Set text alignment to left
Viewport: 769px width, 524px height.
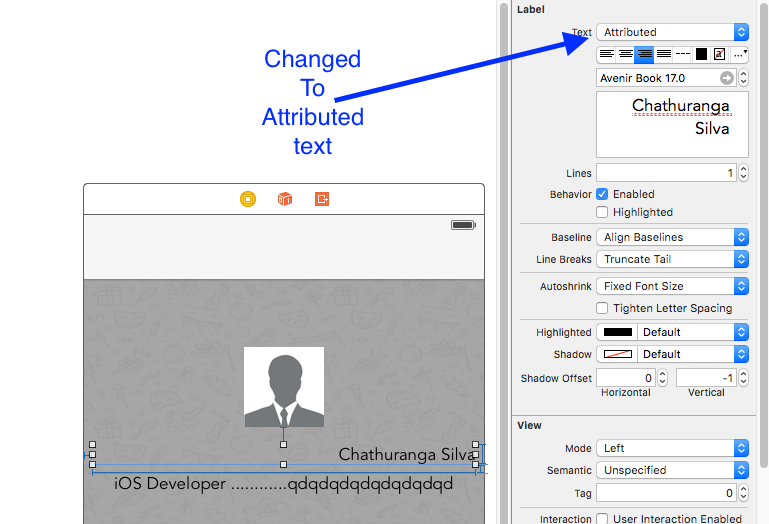click(606, 54)
